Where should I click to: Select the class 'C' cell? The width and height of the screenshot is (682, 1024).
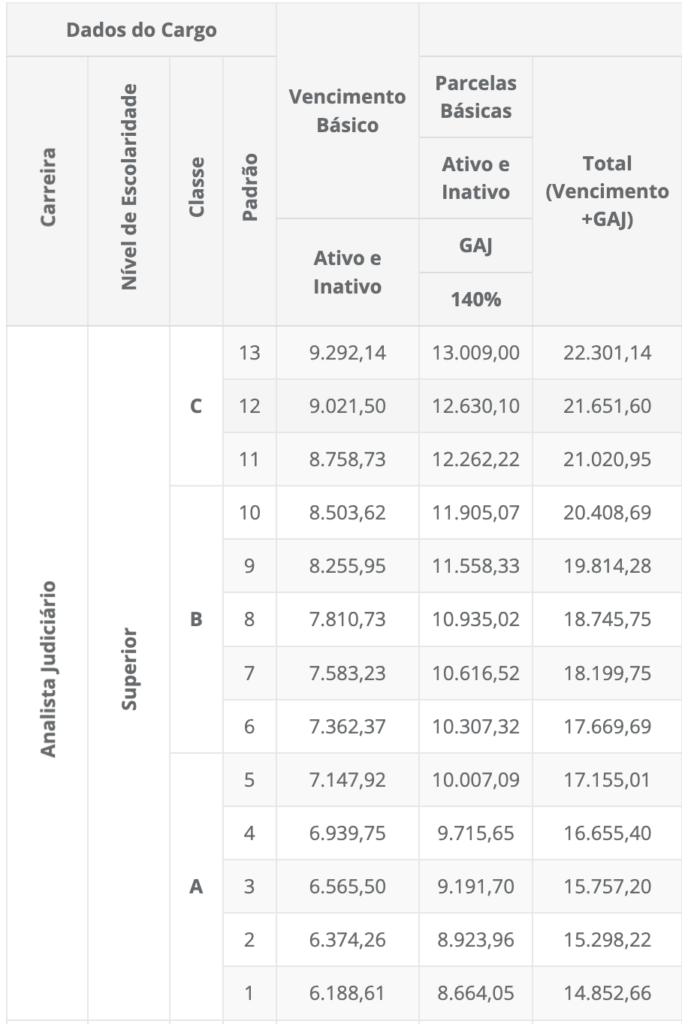tap(196, 406)
